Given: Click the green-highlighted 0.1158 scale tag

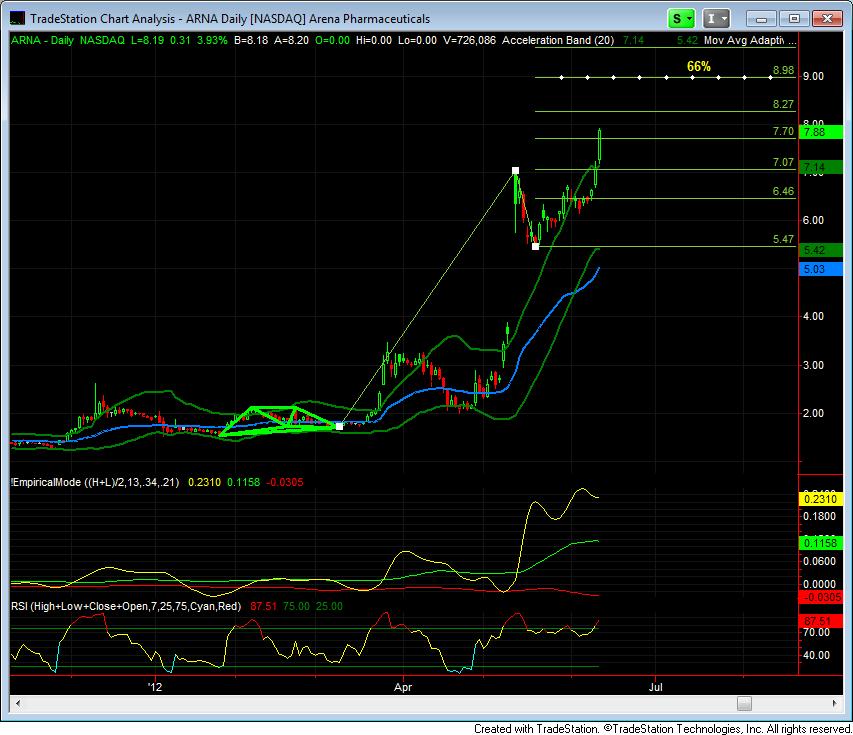Looking at the screenshot, I should click(x=821, y=543).
